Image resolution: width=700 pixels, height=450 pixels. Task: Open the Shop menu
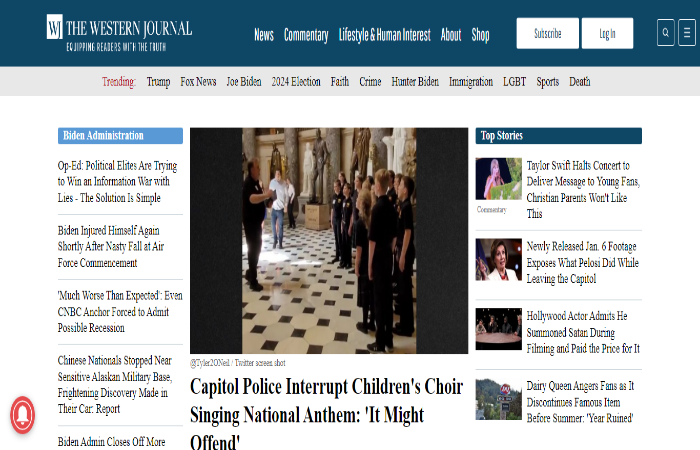coord(480,34)
